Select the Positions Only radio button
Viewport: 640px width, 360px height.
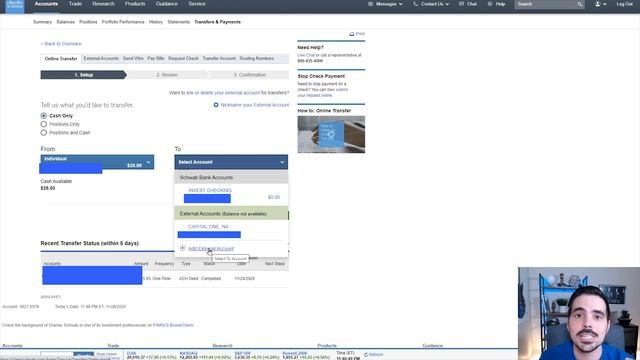(44, 124)
